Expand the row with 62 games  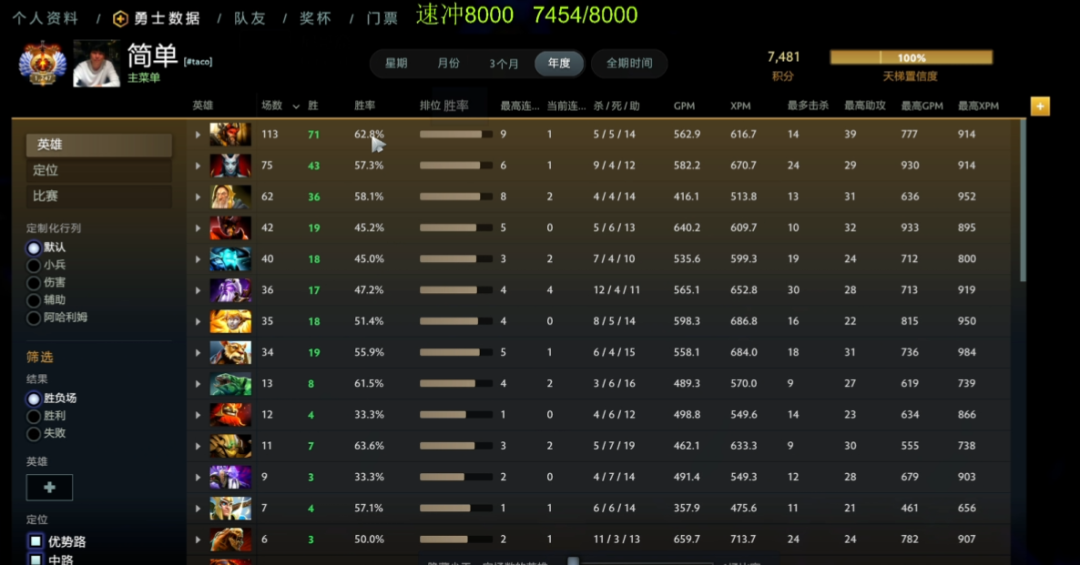click(x=198, y=196)
